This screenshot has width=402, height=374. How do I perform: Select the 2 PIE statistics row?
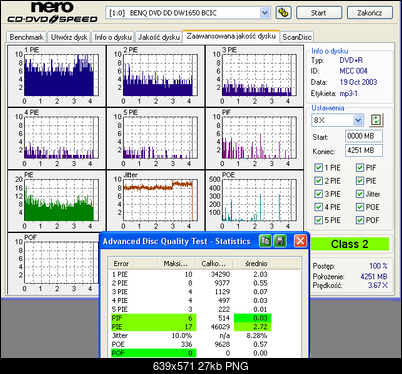point(192,283)
